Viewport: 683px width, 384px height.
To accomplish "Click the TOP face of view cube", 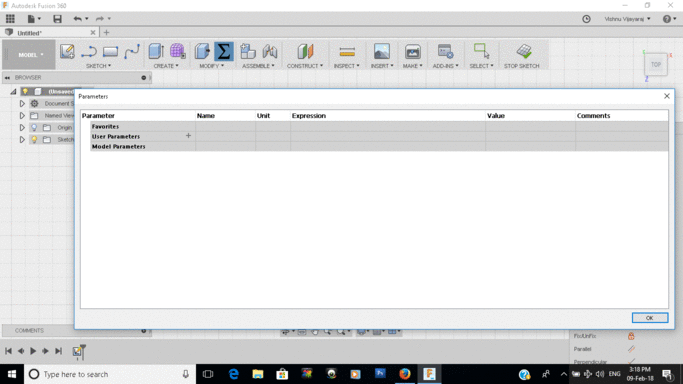I will tap(656, 64).
